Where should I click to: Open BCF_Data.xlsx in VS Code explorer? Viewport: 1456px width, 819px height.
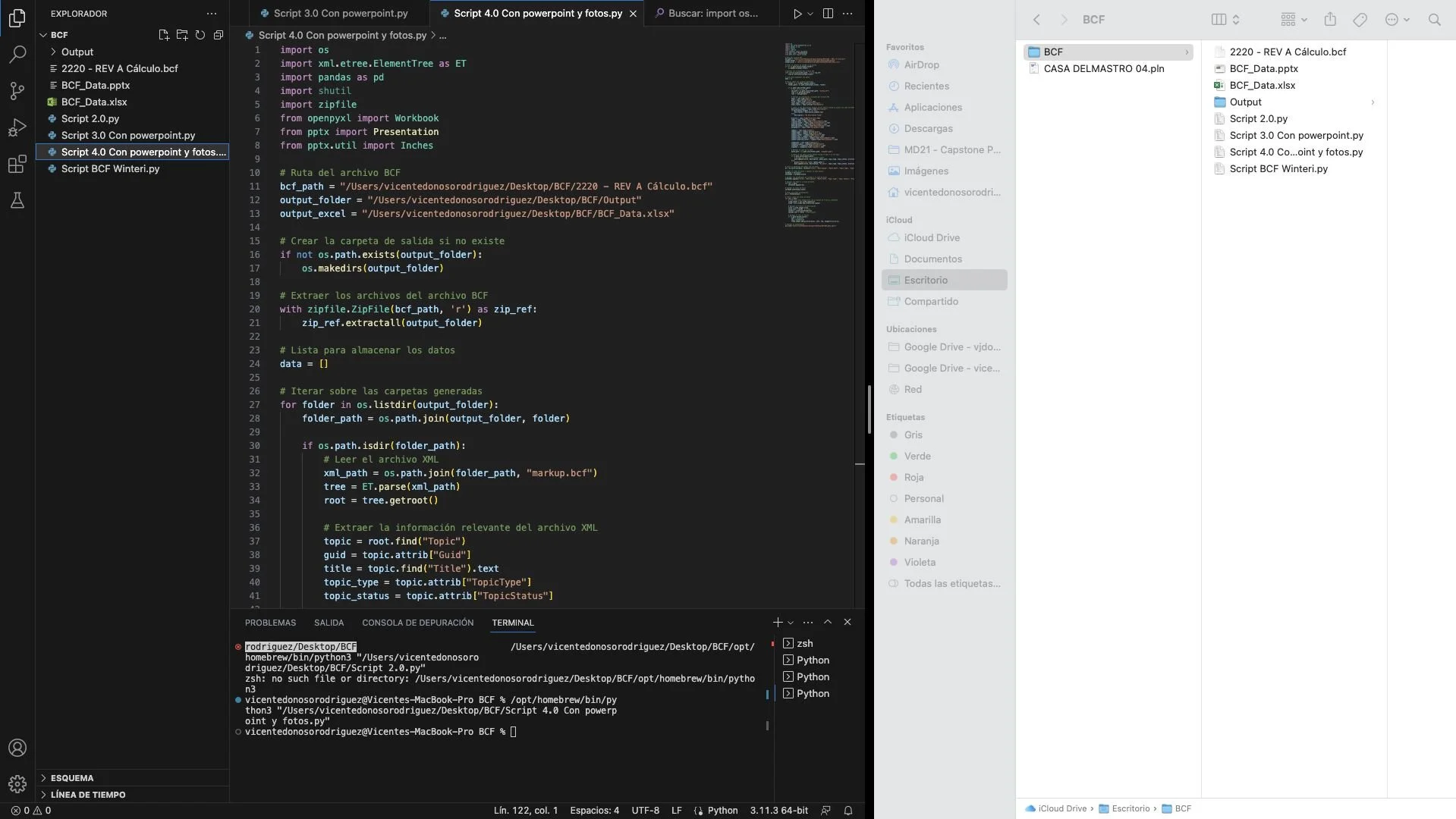click(94, 102)
